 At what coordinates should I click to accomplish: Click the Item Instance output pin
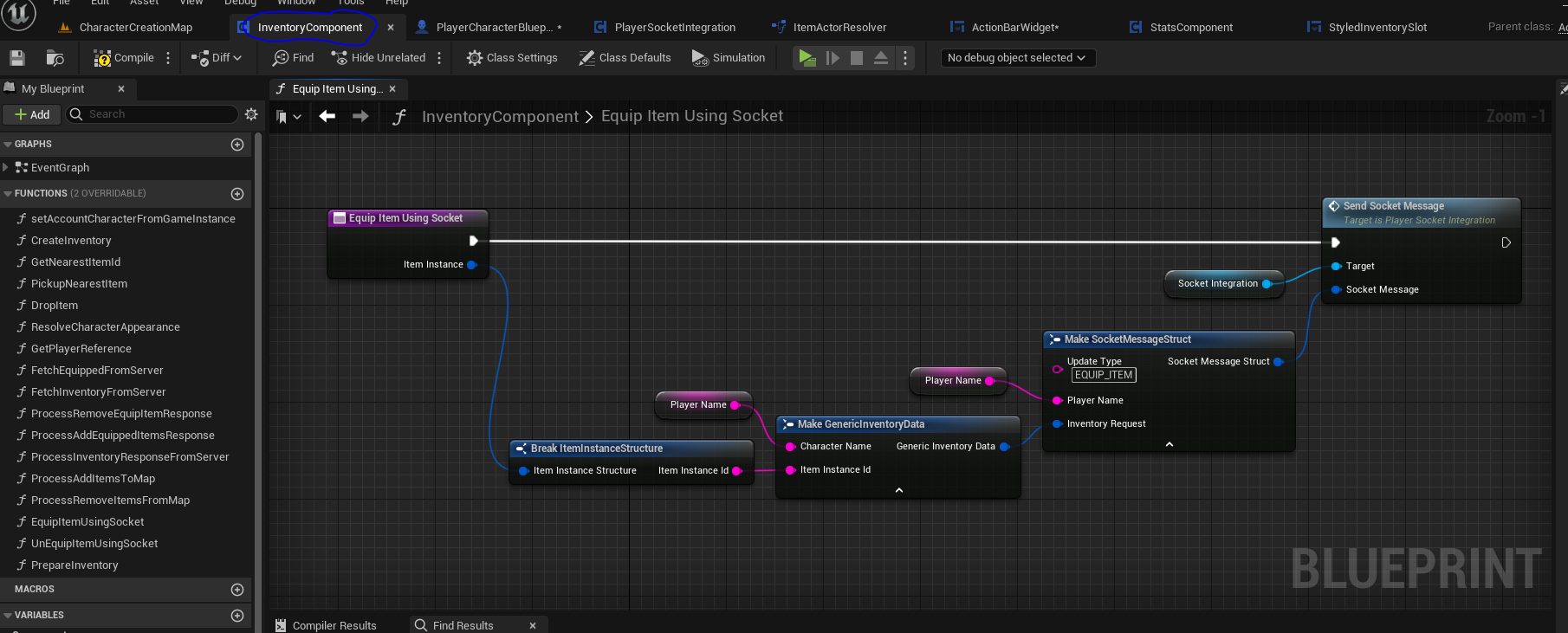point(472,265)
